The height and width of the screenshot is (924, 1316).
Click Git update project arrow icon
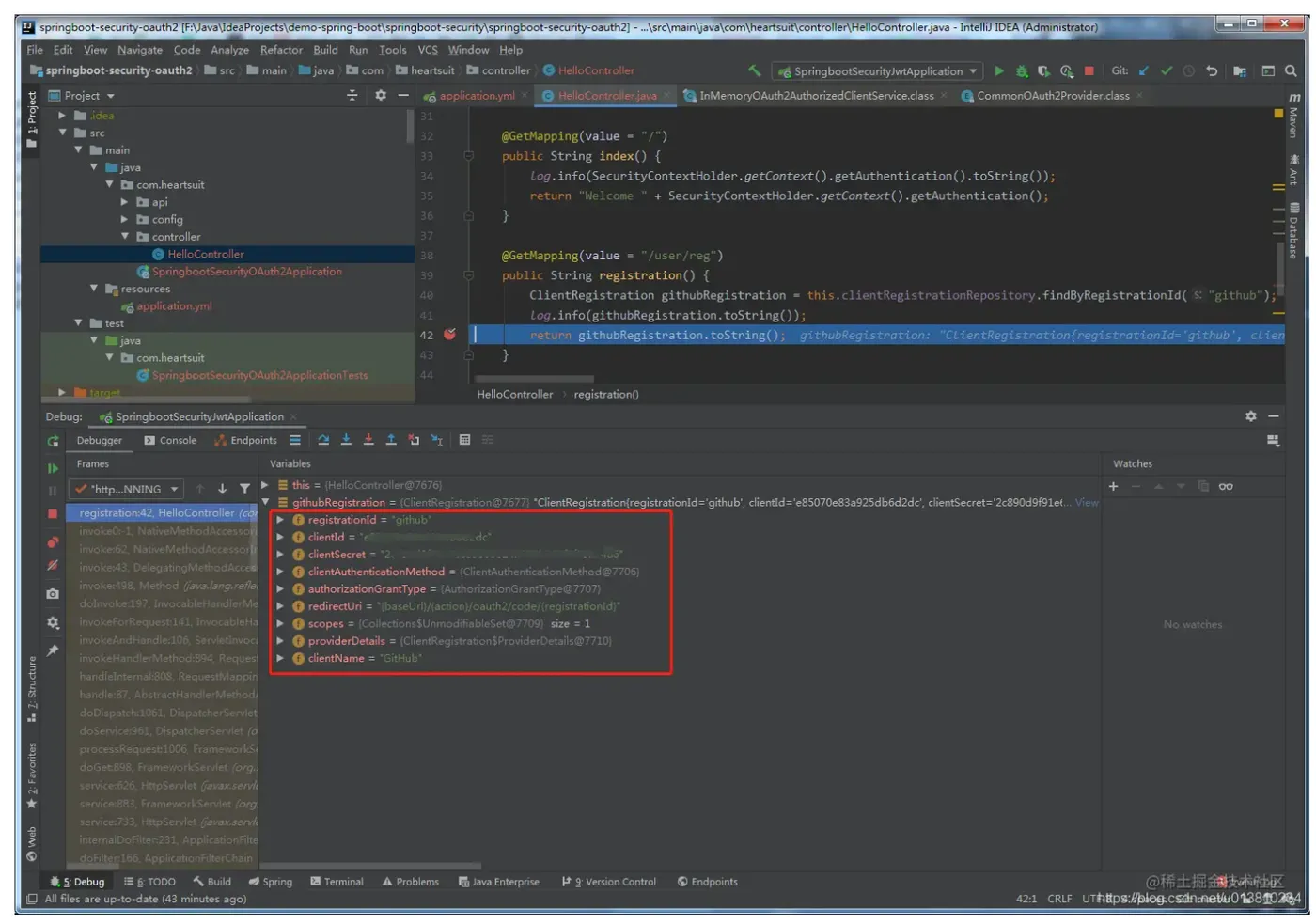[1144, 70]
